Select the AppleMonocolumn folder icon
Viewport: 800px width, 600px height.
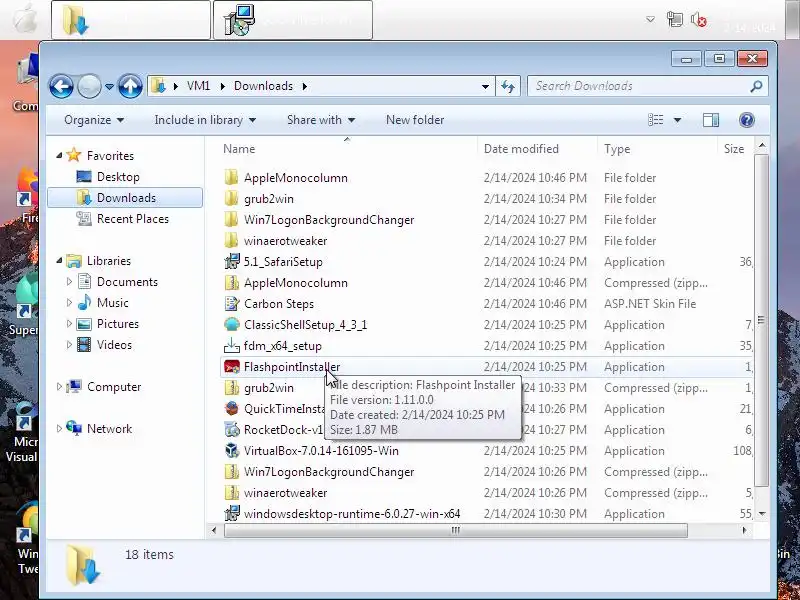(232, 178)
